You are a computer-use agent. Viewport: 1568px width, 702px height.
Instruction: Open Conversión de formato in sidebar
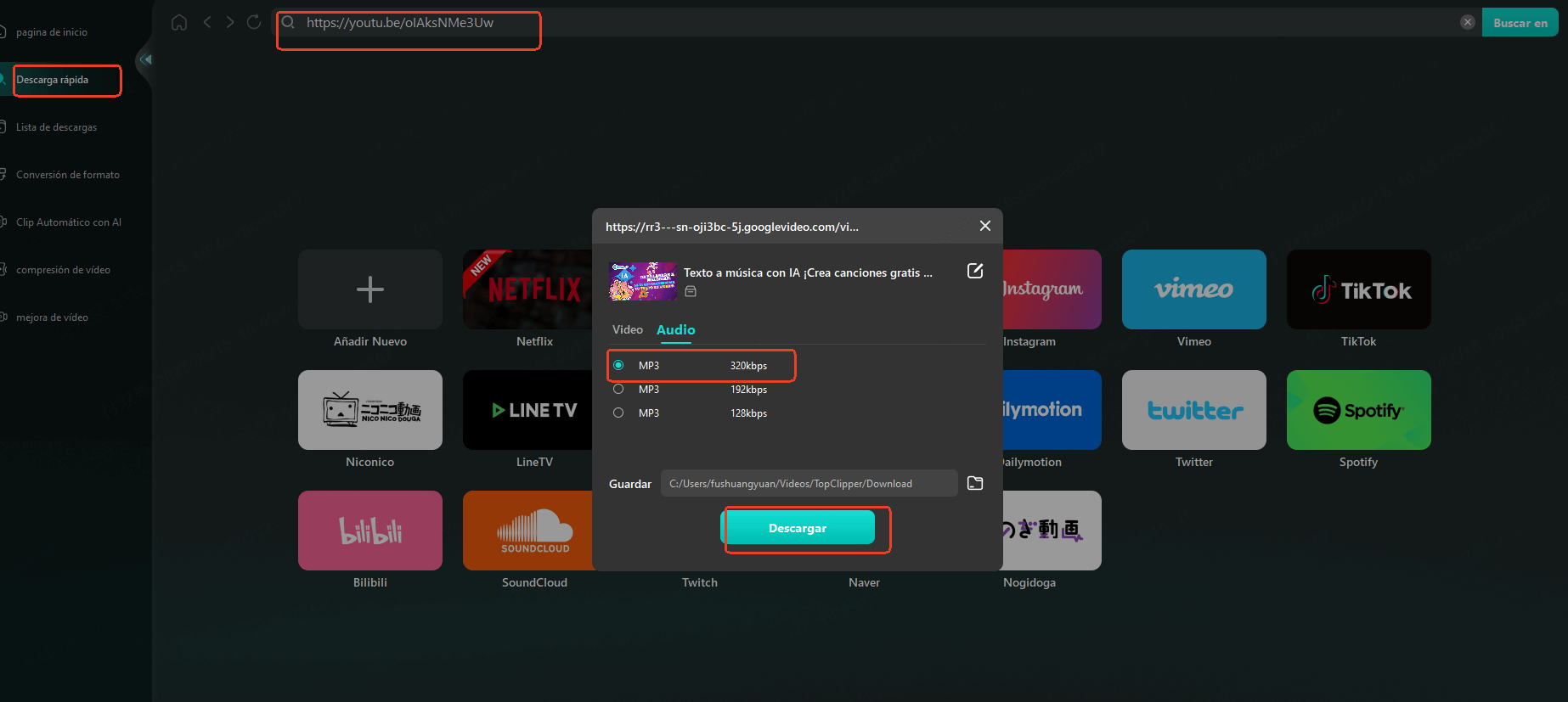tap(68, 175)
